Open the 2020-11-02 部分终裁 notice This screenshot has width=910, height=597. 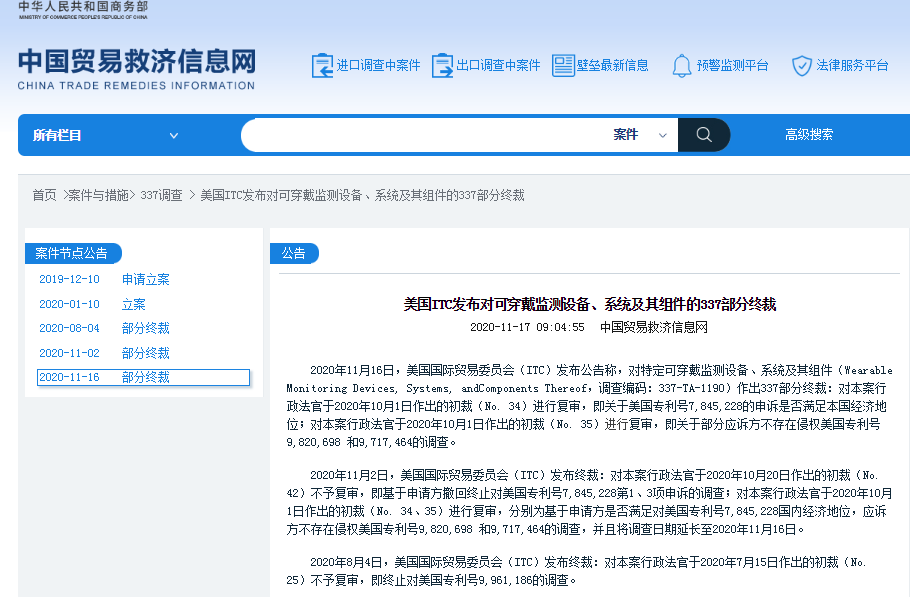[104, 353]
